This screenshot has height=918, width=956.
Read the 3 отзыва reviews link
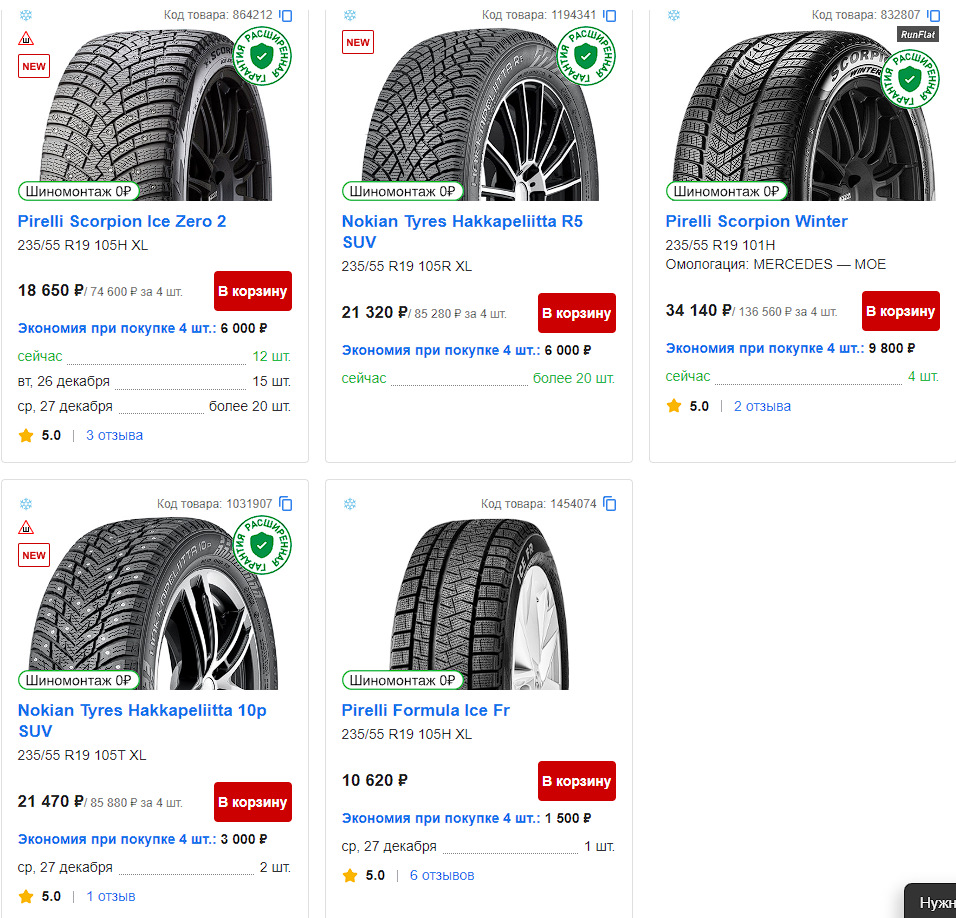click(x=114, y=435)
